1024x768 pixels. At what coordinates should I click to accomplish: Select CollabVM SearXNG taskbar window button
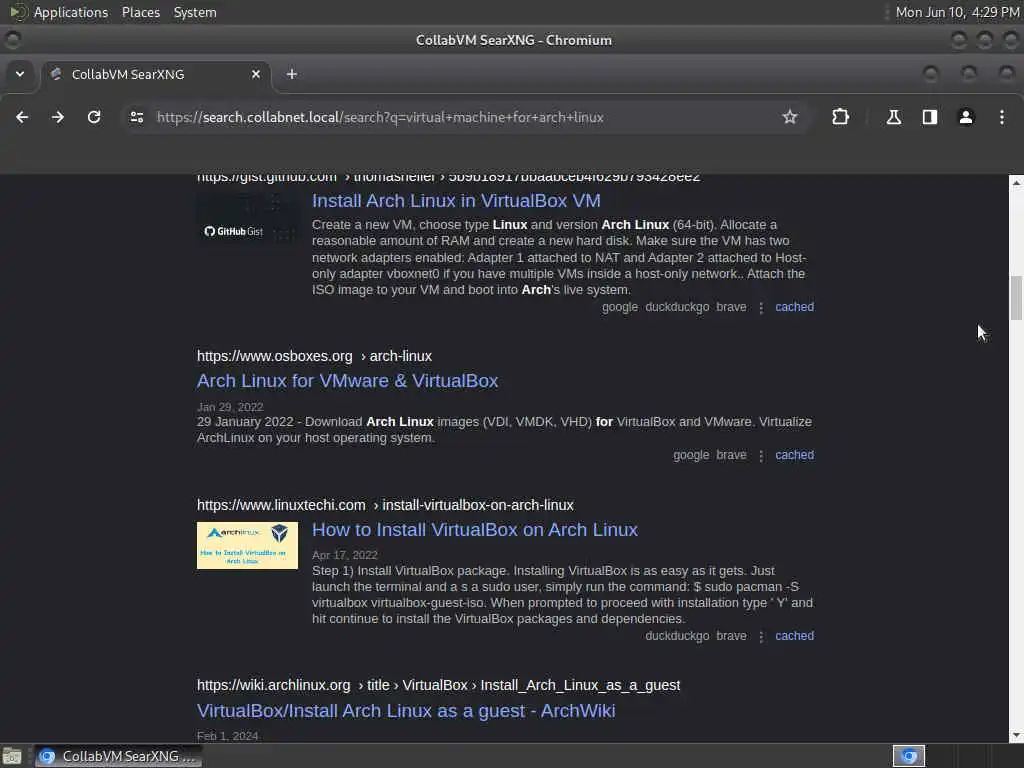pyautogui.click(x=118, y=756)
